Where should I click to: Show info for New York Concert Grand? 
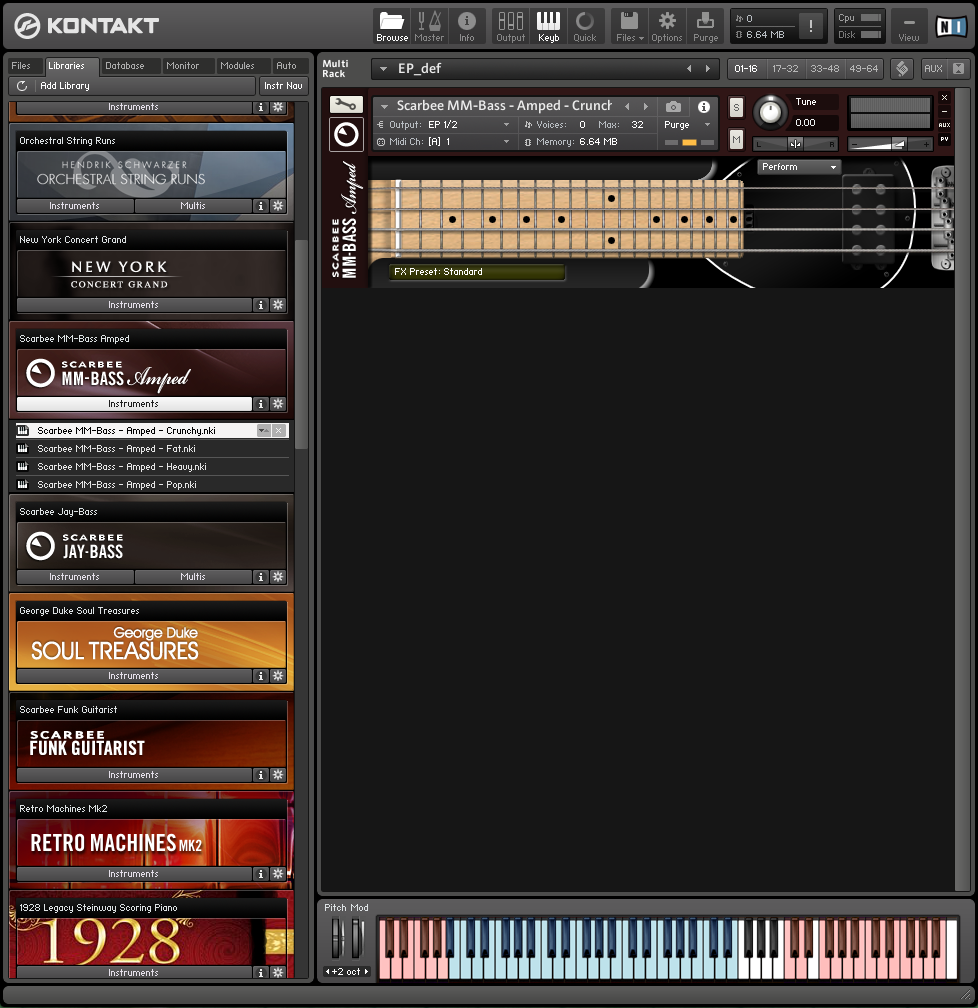[260, 305]
